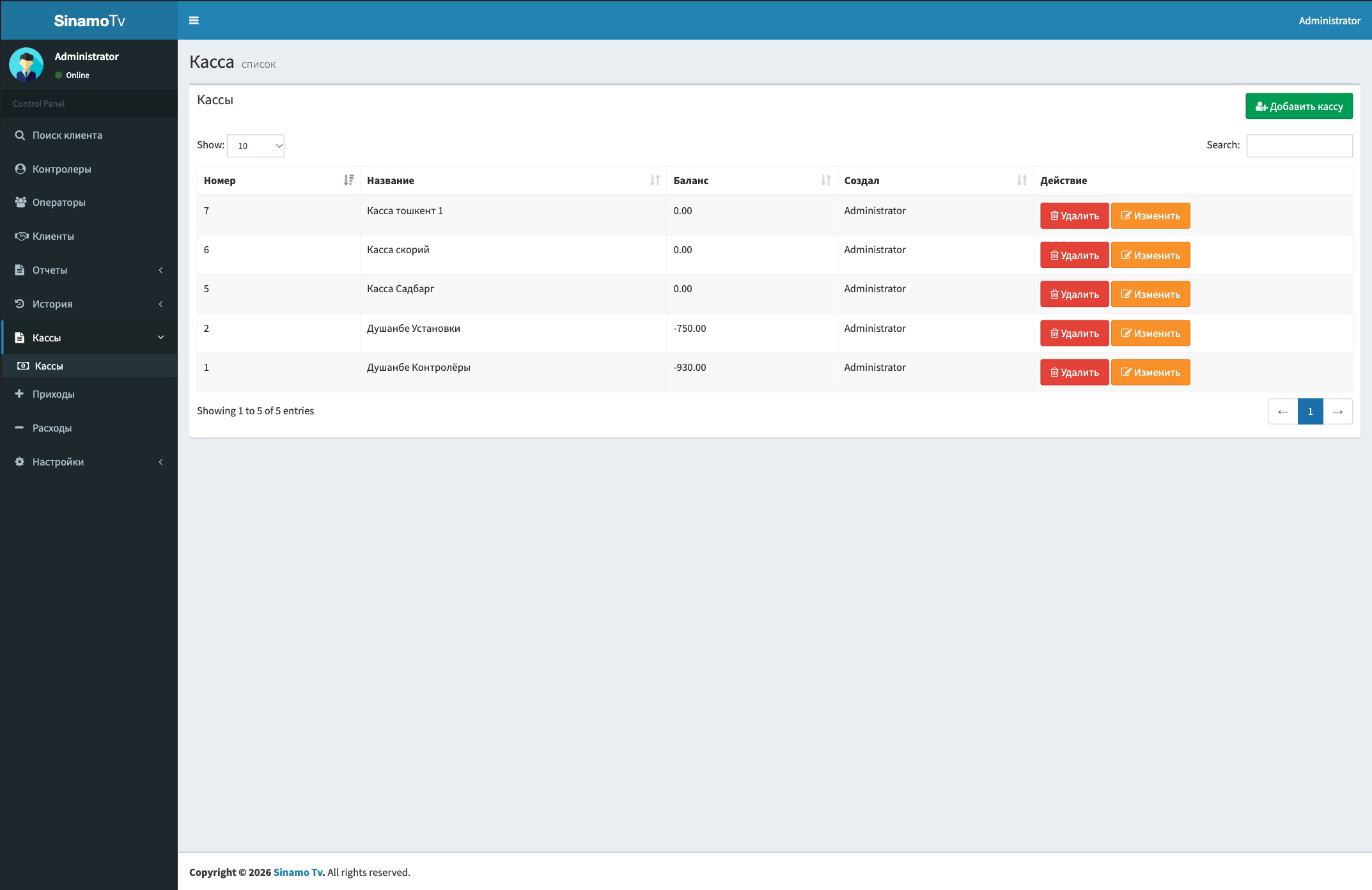Image resolution: width=1372 pixels, height=890 pixels.
Task: Open Клиенты in the sidebar menu
Action: click(89, 236)
